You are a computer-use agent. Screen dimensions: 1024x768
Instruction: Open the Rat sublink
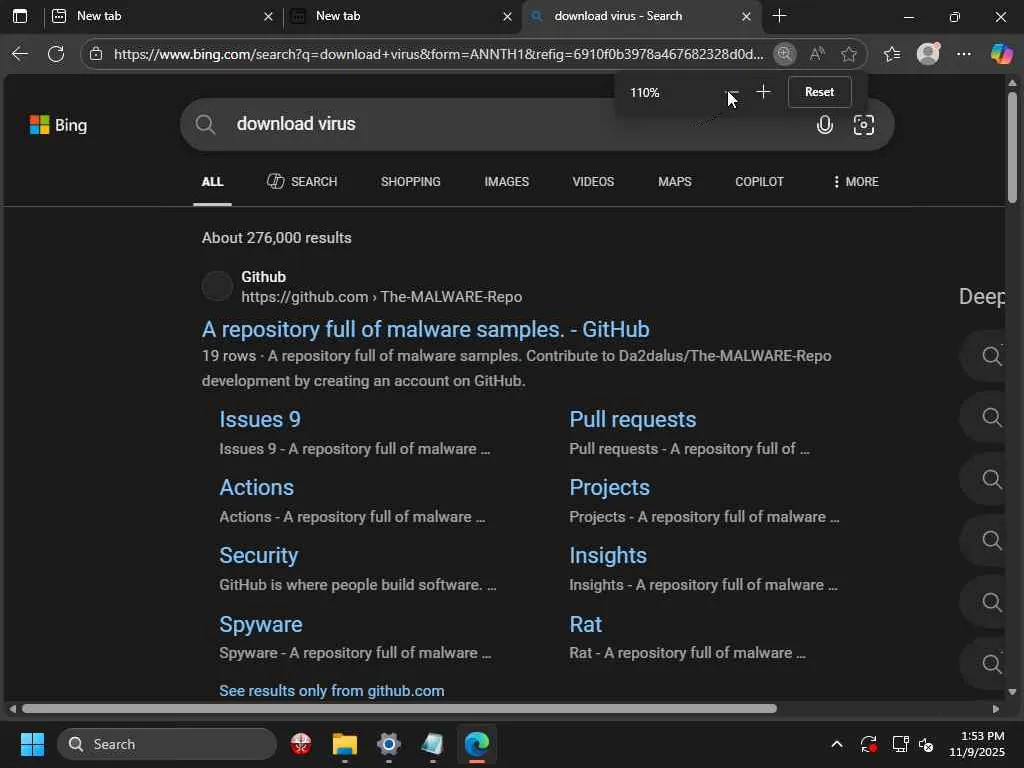586,624
